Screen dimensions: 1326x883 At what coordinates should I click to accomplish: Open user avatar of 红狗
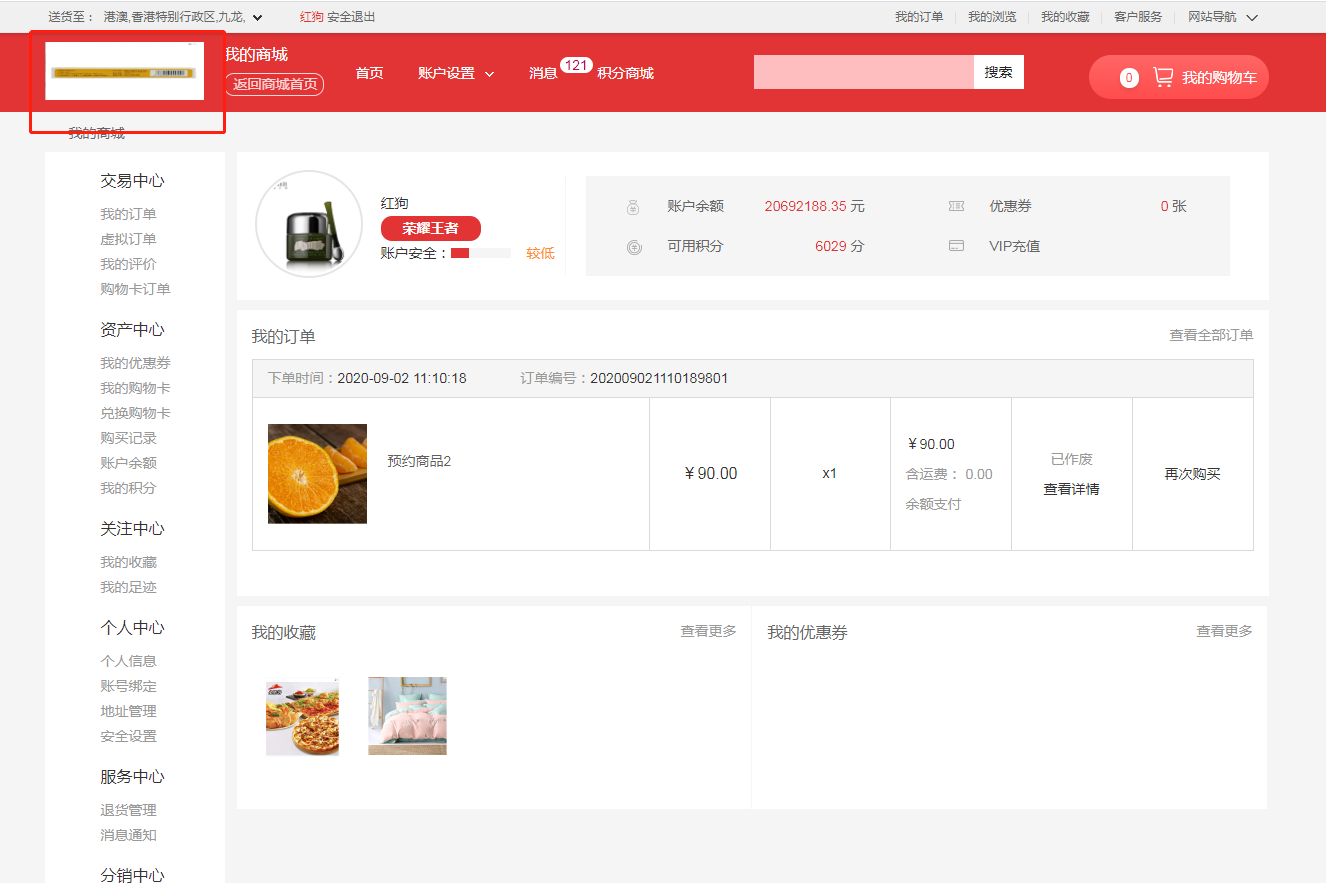point(309,223)
